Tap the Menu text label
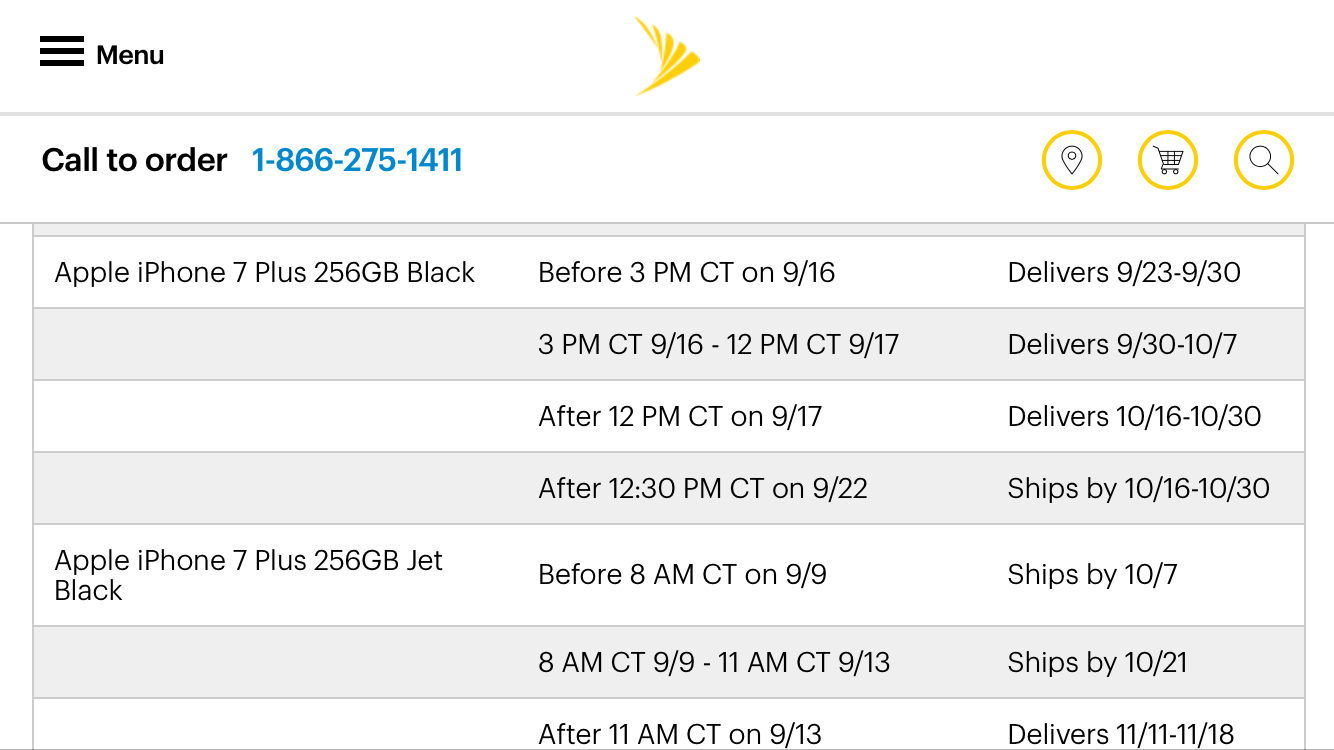1334x750 pixels. coord(130,55)
